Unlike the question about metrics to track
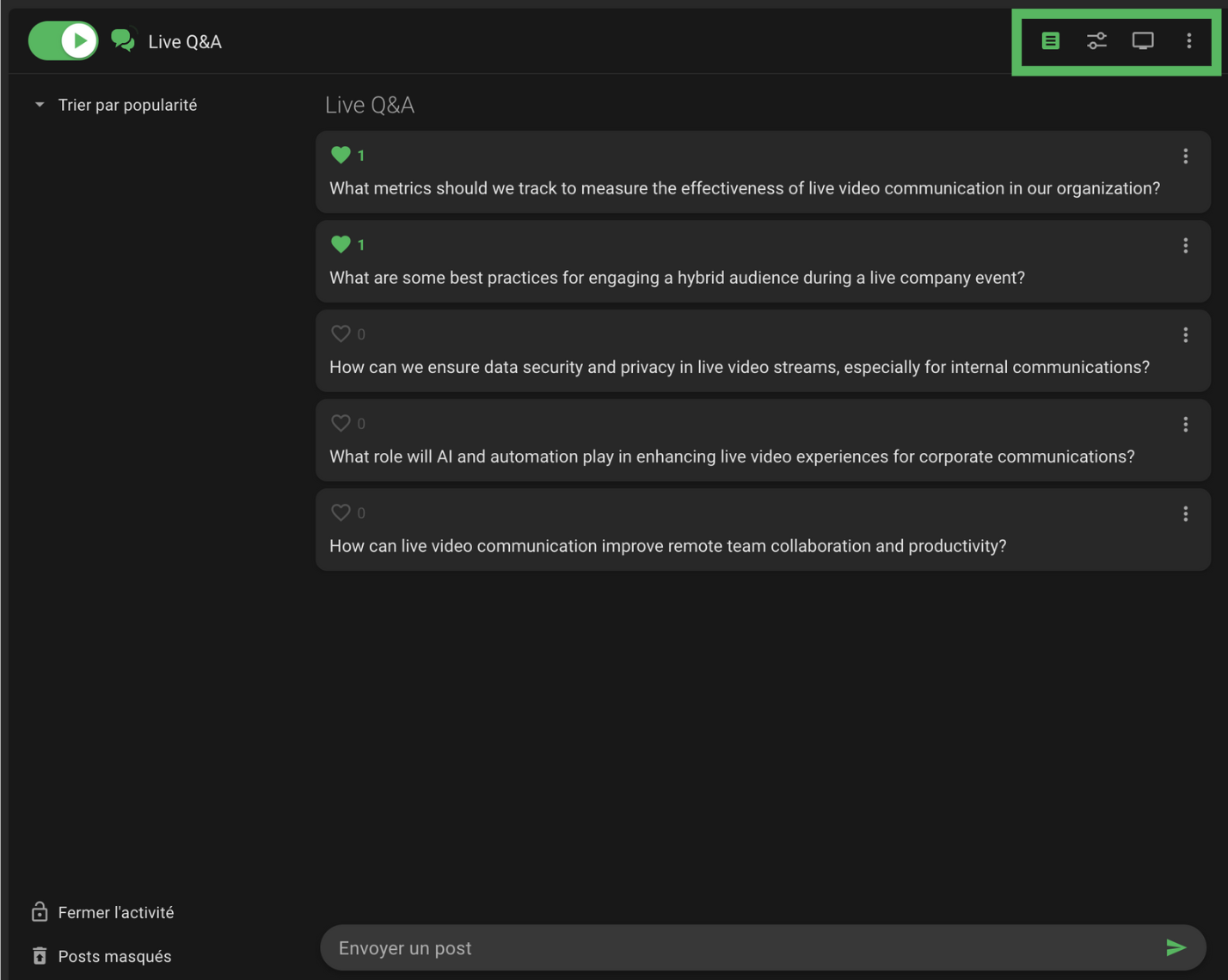This screenshot has width=1228, height=980. pyautogui.click(x=341, y=155)
